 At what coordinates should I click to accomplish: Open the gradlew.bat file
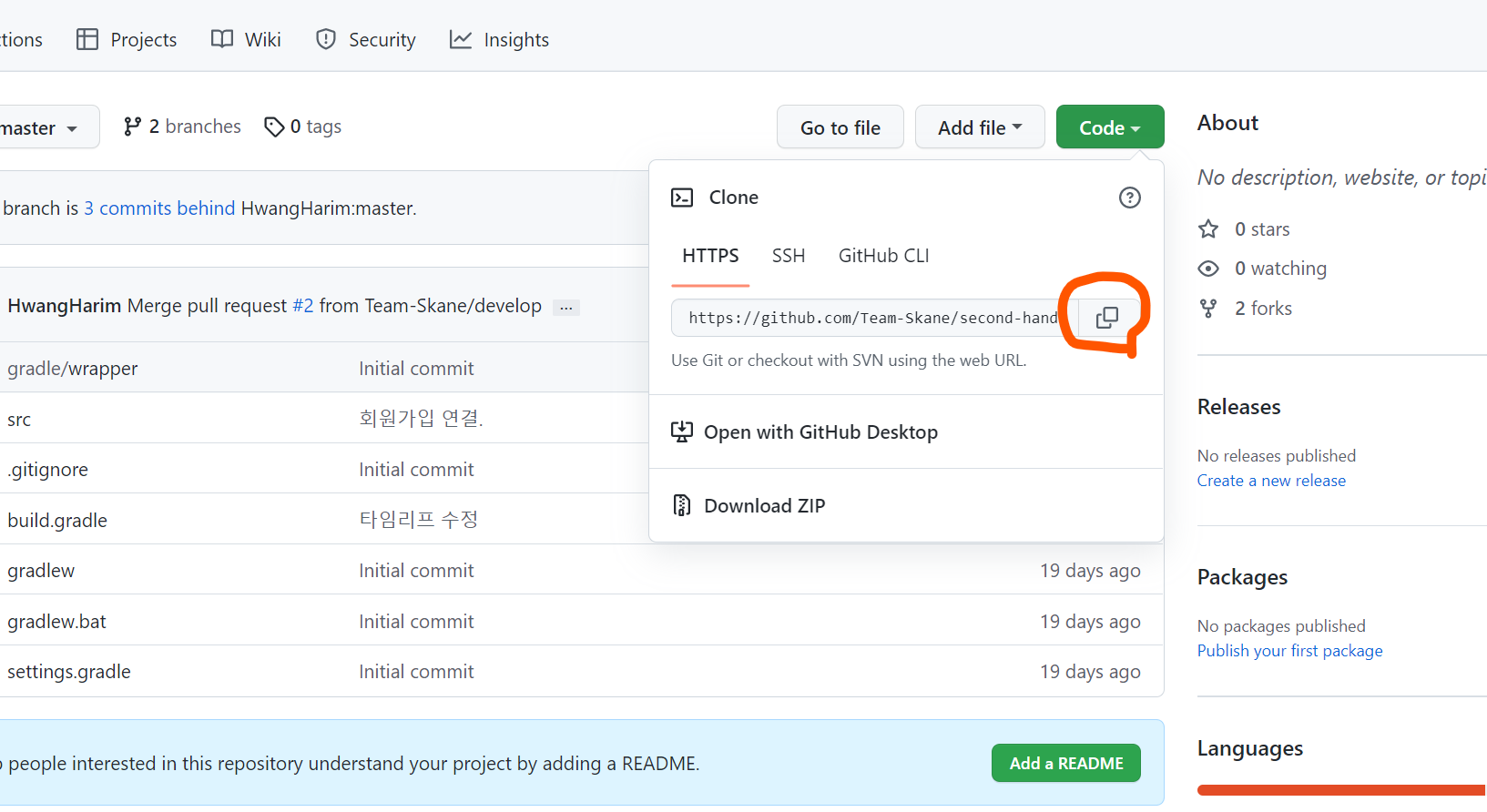pyautogui.click(x=56, y=622)
